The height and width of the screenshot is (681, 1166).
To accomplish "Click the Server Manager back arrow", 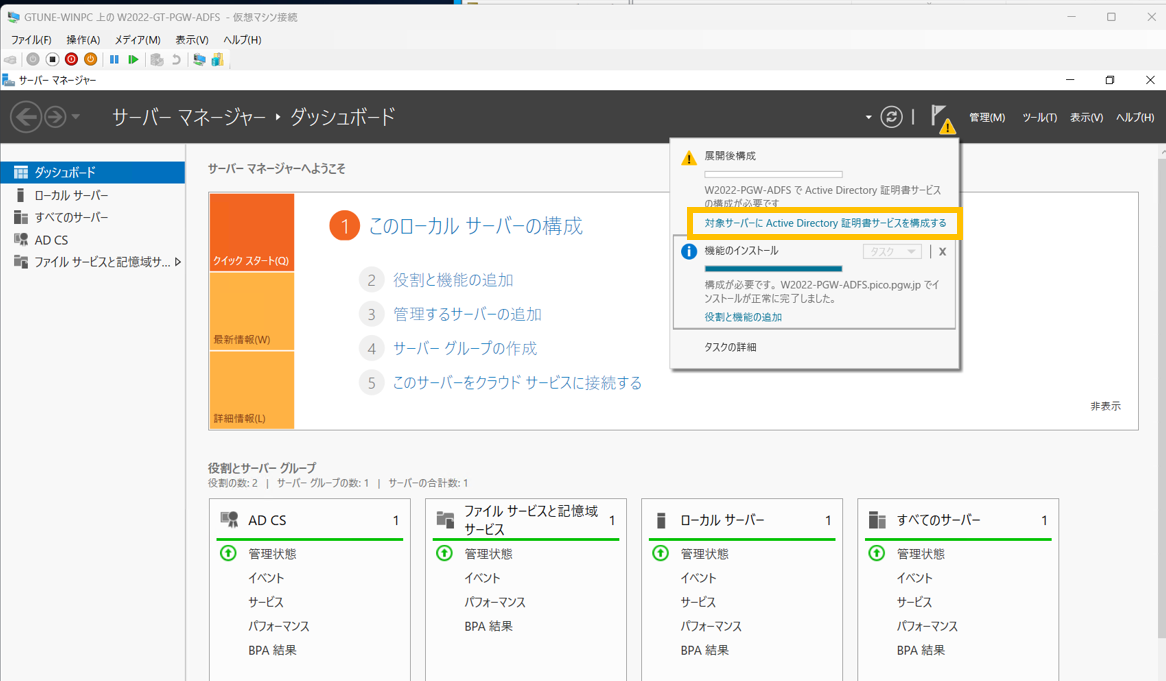I will [x=26, y=117].
